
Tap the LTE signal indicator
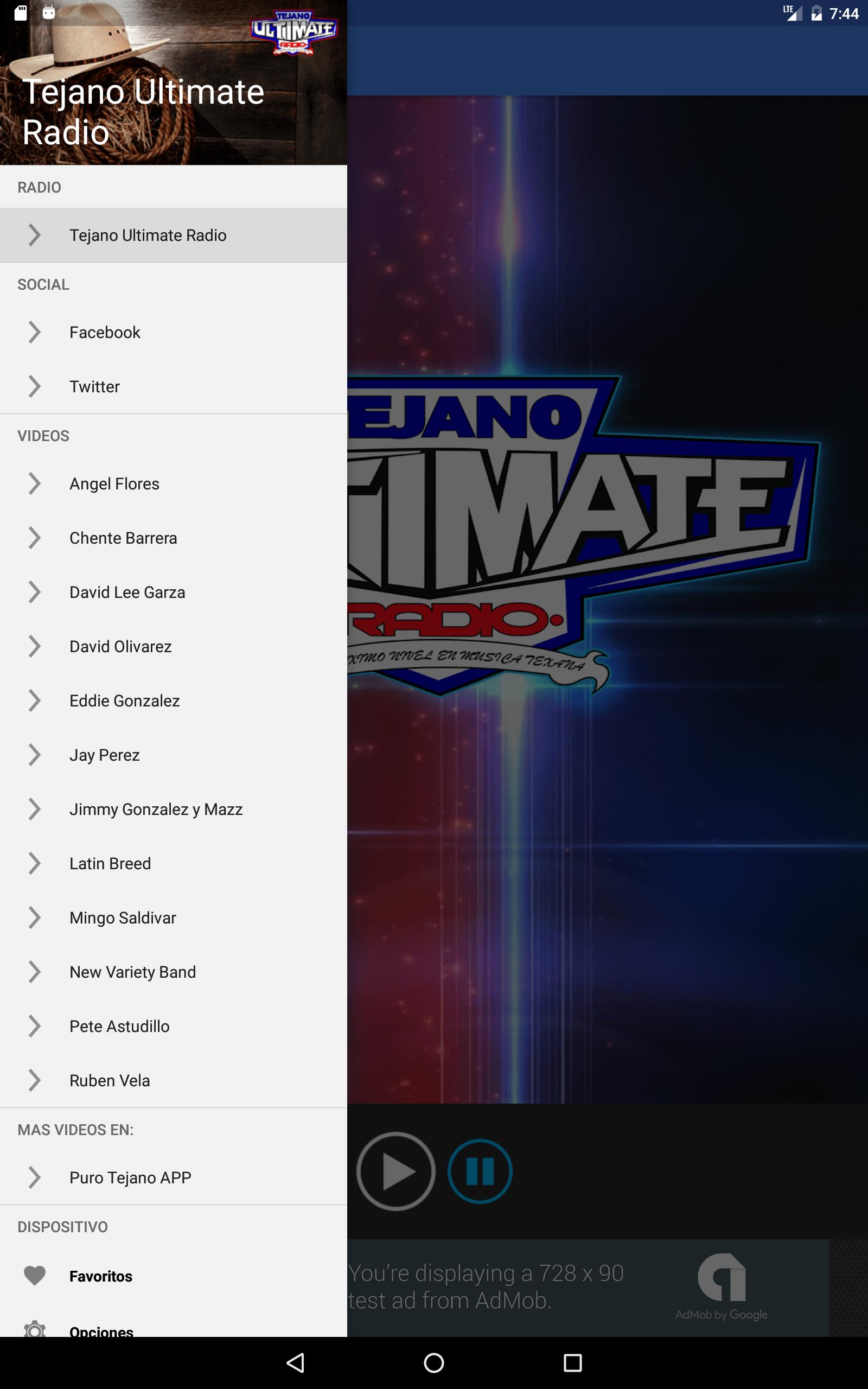[x=793, y=12]
